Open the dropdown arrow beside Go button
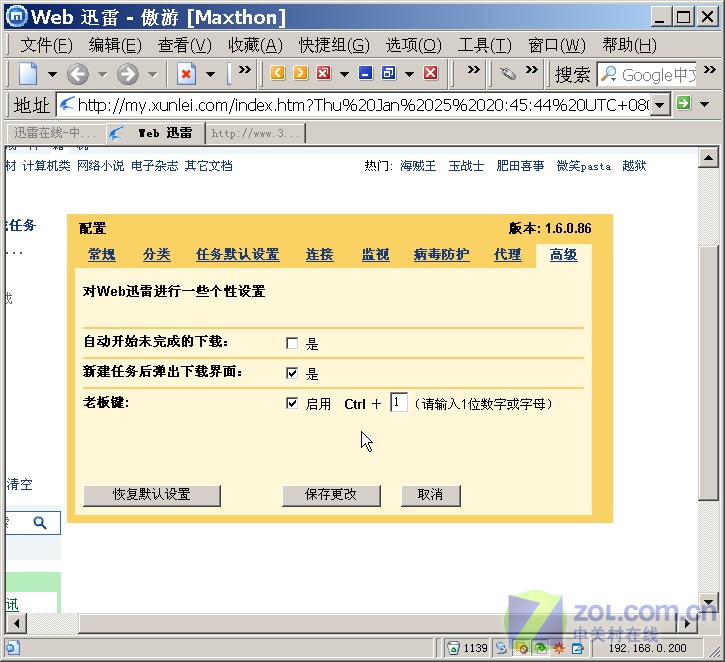 [x=705, y=104]
